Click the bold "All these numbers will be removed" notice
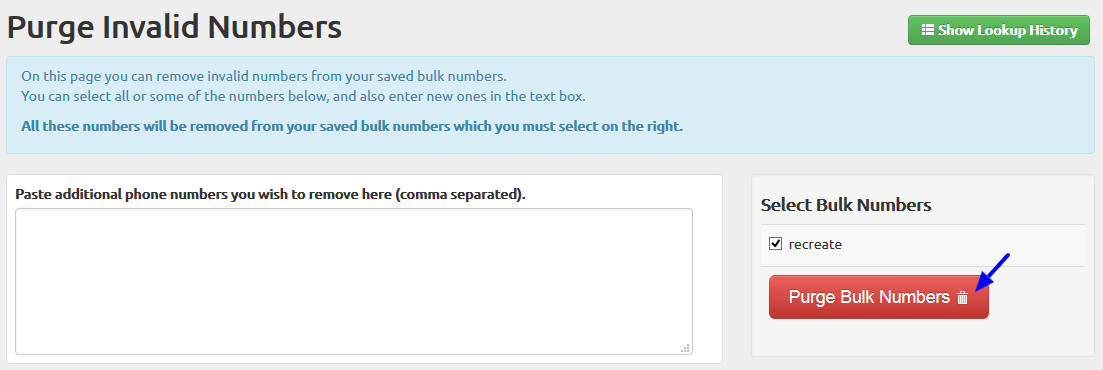This screenshot has height=370, width=1103. tap(352, 127)
